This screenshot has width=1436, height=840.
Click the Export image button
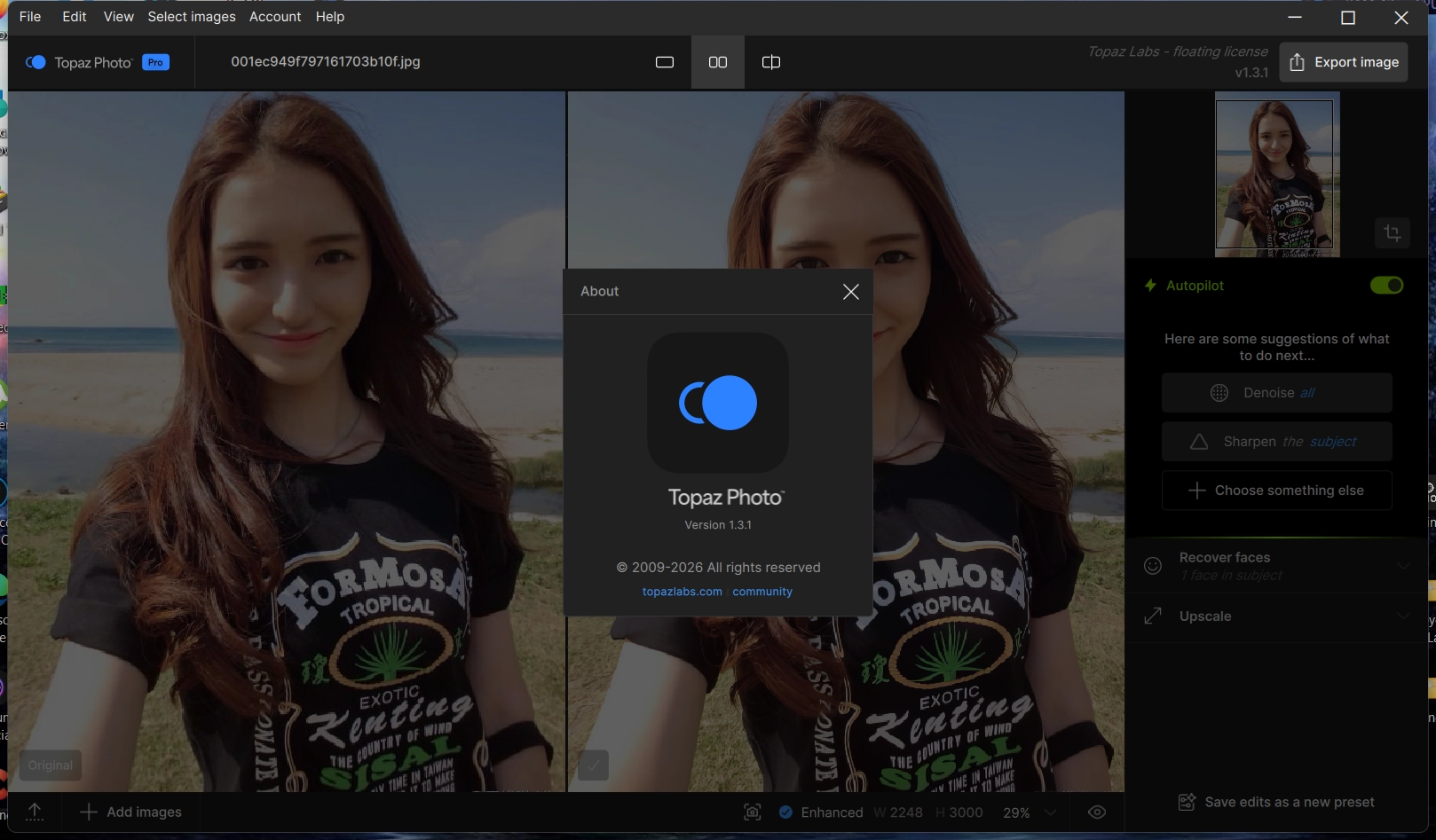tap(1343, 62)
